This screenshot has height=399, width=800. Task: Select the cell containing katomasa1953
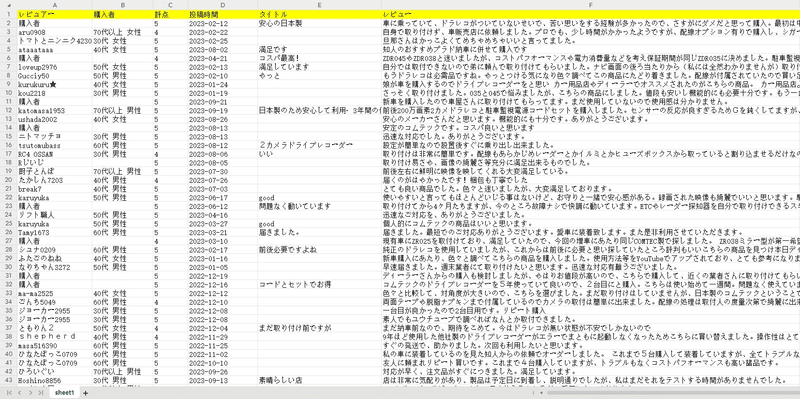pos(54,110)
